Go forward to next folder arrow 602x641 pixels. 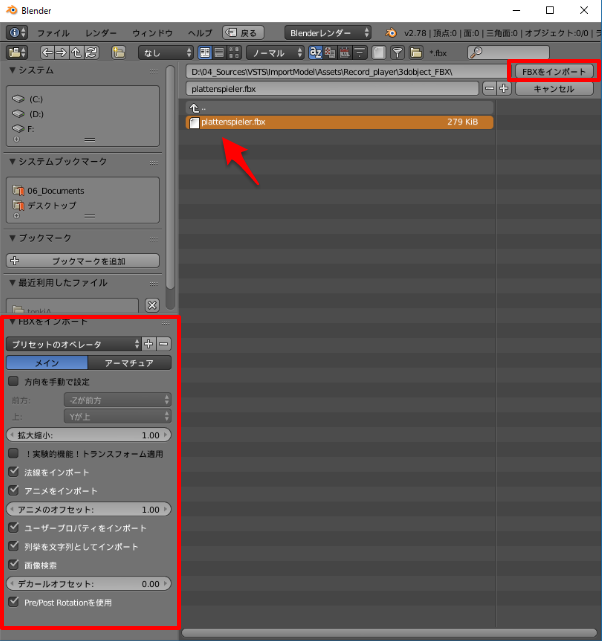click(61, 52)
